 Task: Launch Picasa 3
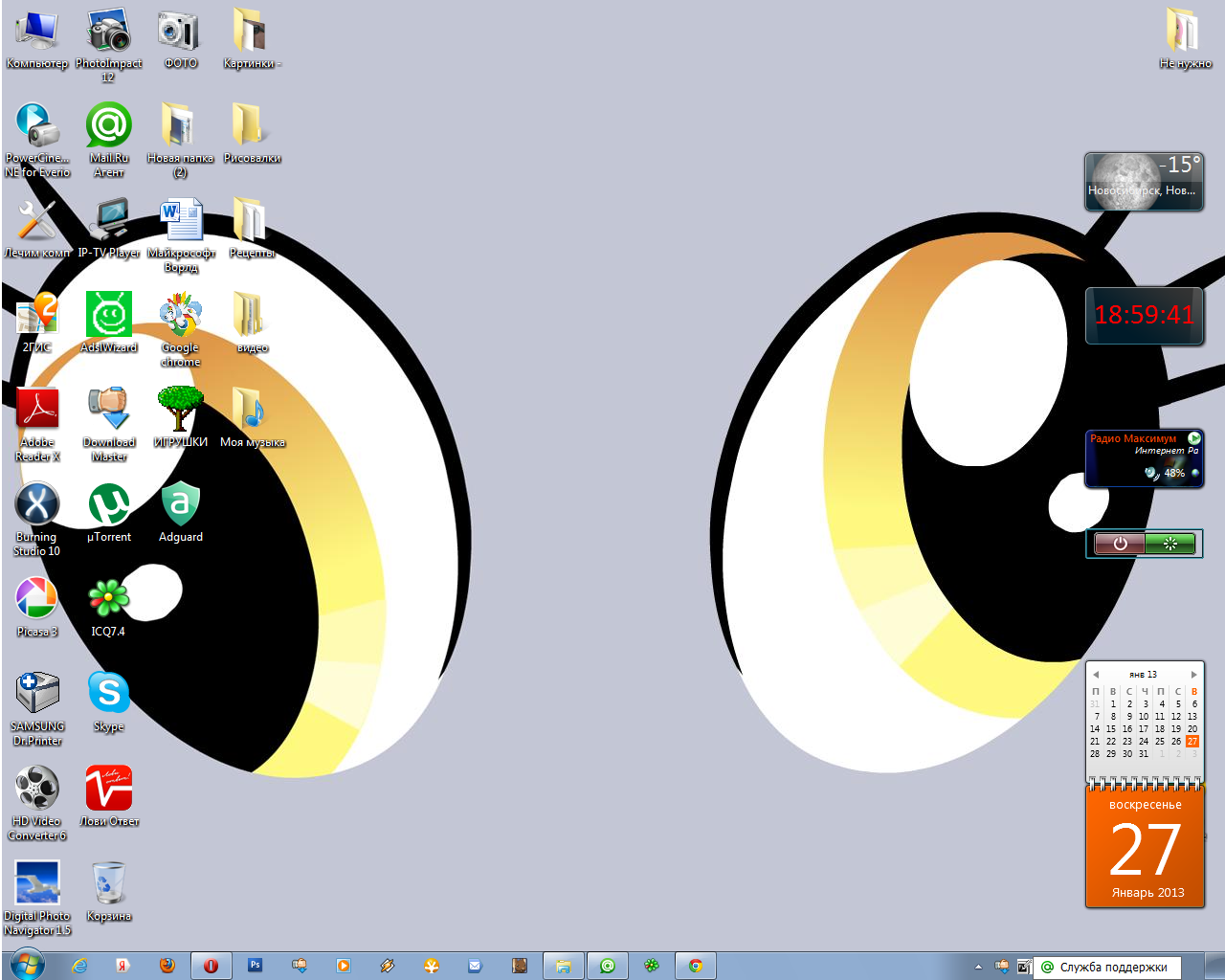click(36, 607)
